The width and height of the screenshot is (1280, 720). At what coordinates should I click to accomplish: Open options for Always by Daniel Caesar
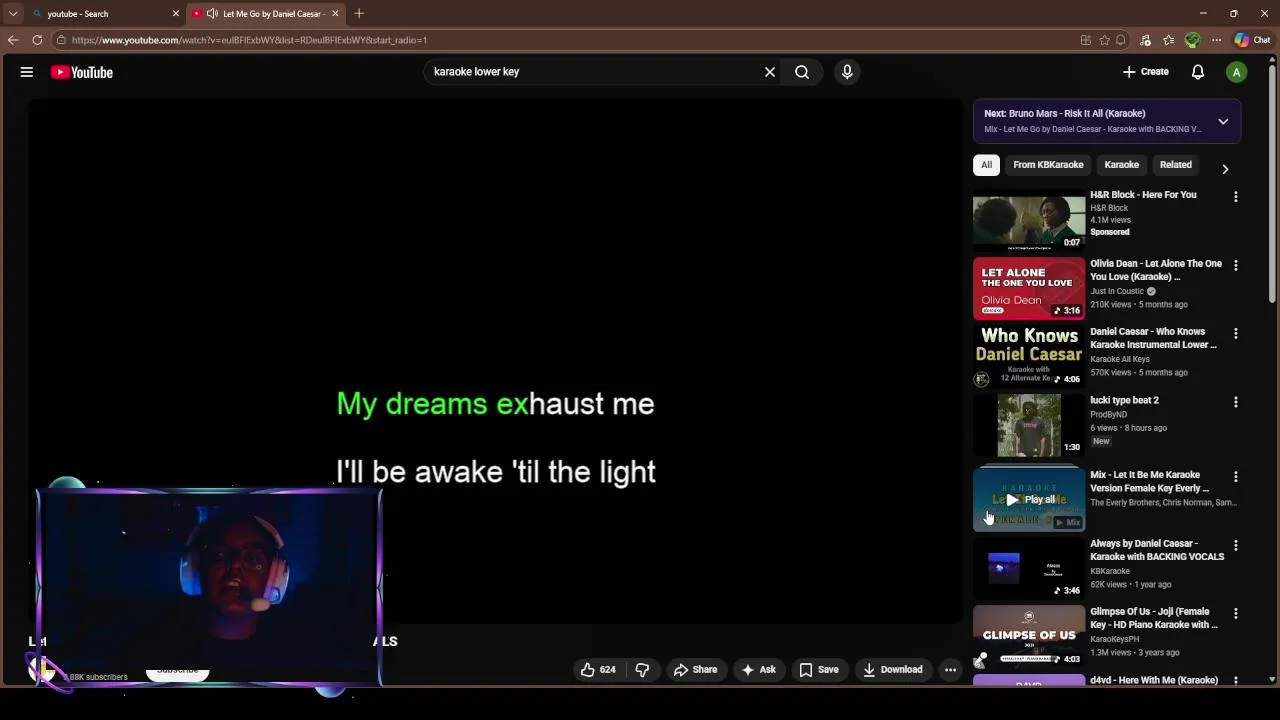point(1236,545)
